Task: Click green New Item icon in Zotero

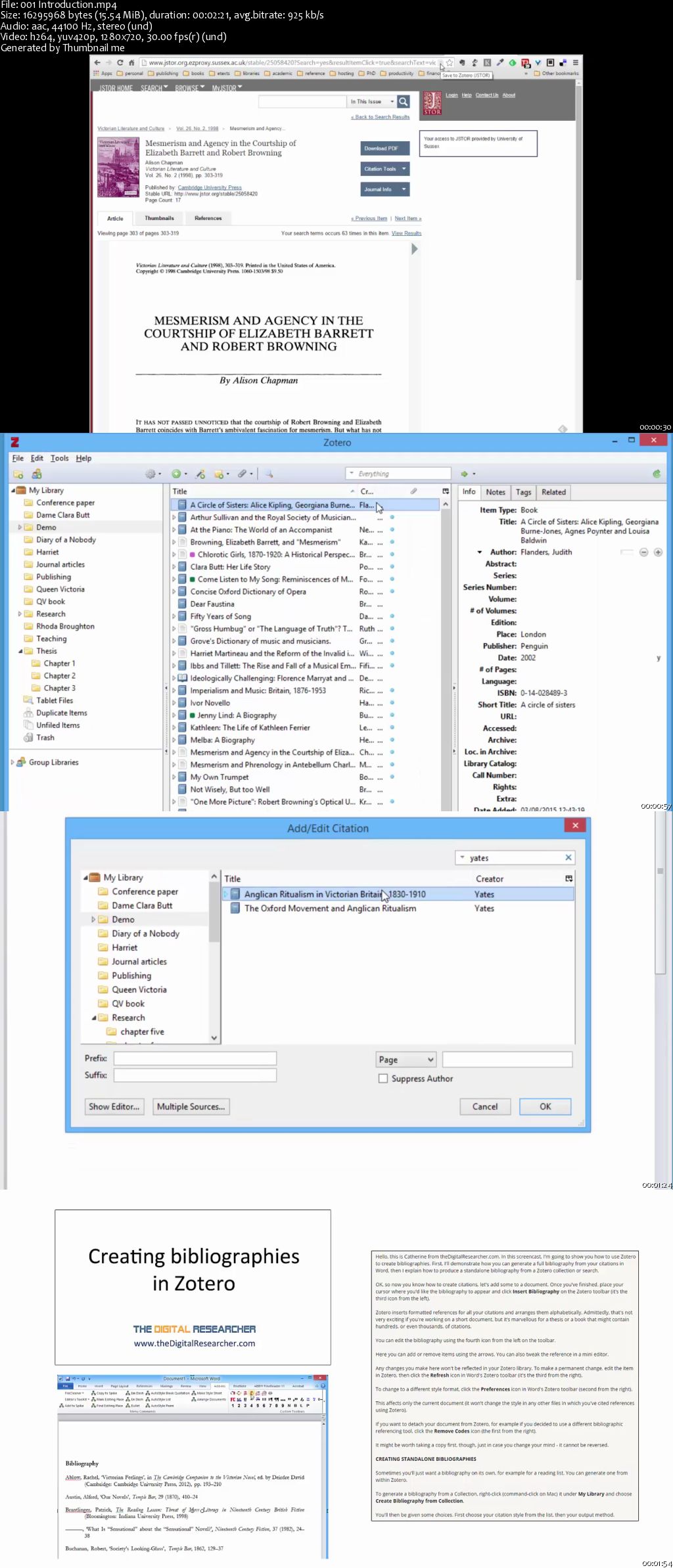Action: point(178,474)
